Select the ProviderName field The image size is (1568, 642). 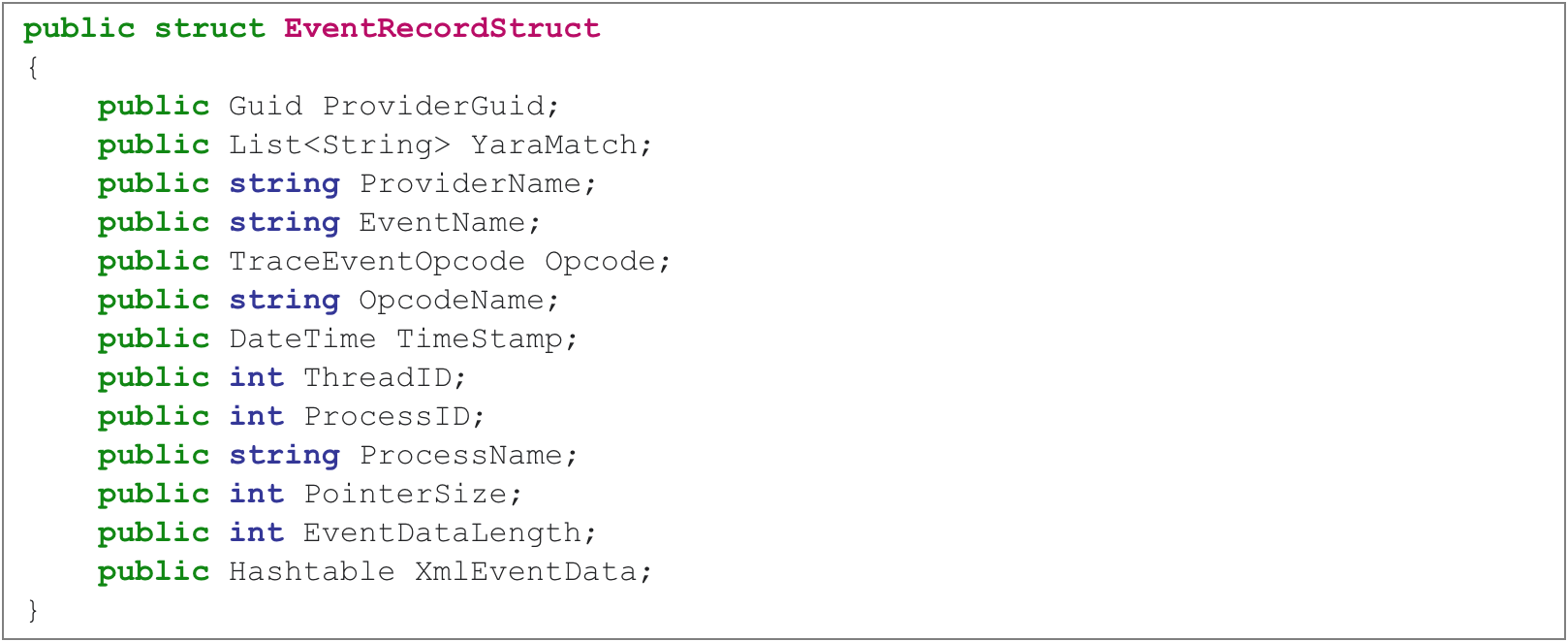coord(470,183)
